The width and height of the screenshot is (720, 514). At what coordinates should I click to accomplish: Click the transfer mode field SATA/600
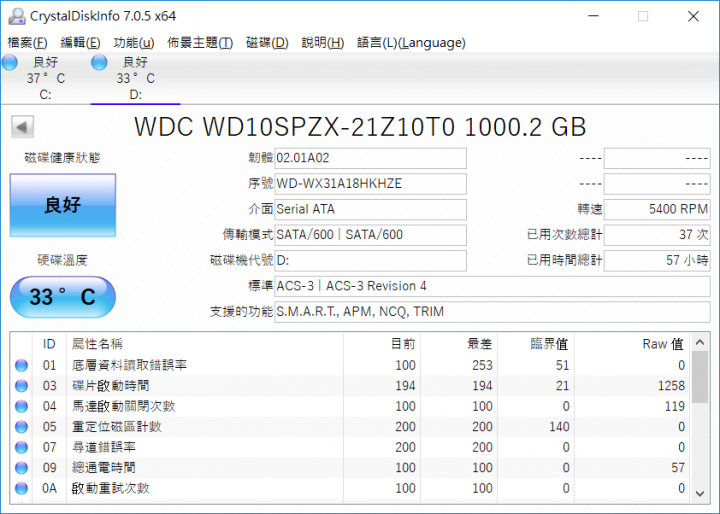click(x=370, y=235)
